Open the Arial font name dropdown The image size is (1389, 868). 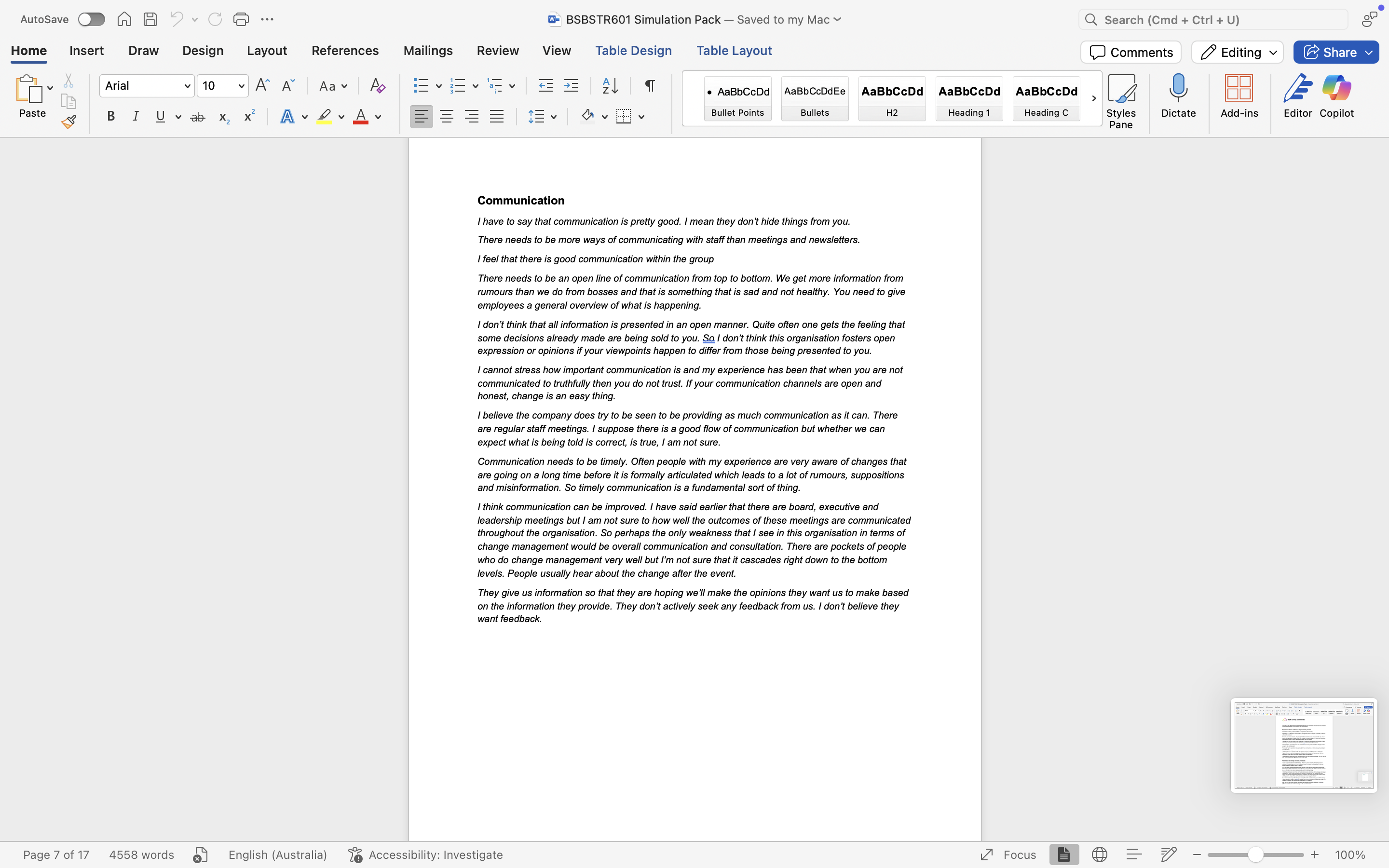point(187,86)
